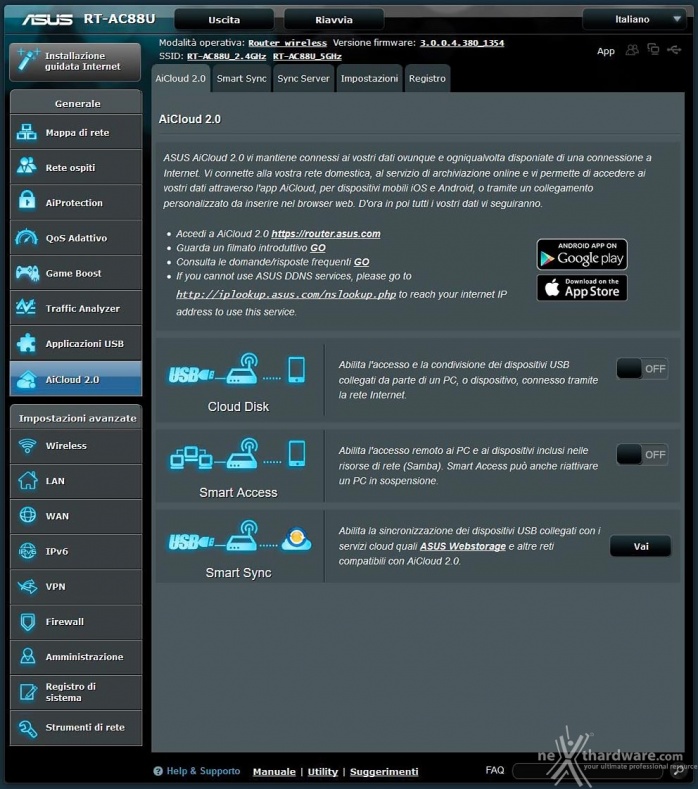The width and height of the screenshot is (698, 789).
Task: Click the WAN globe icon
Action: click(x=27, y=515)
